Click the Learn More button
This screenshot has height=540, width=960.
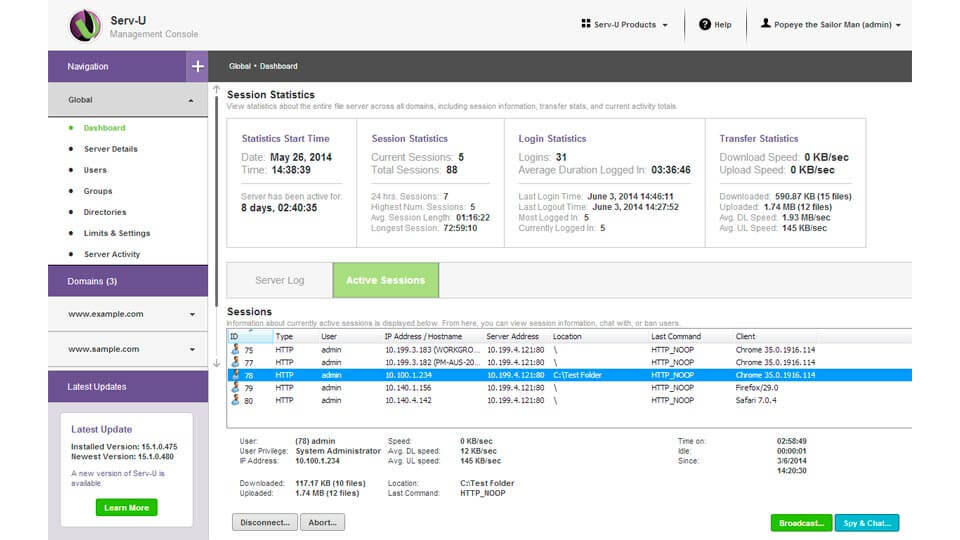click(x=127, y=508)
